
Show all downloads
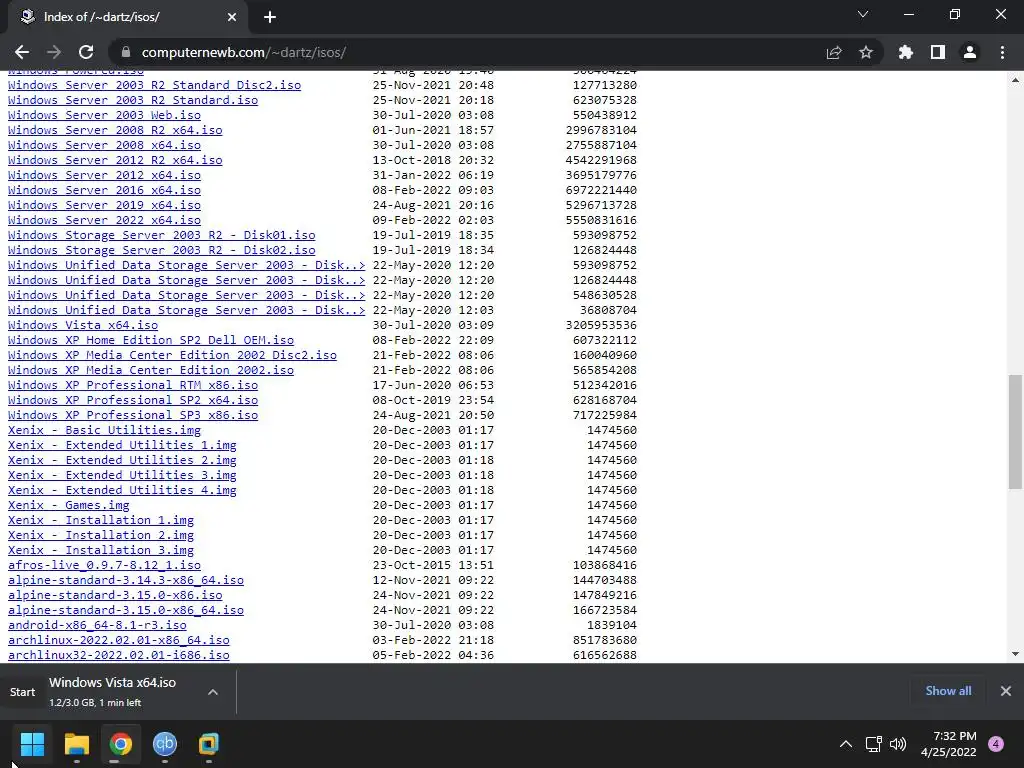[948, 690]
